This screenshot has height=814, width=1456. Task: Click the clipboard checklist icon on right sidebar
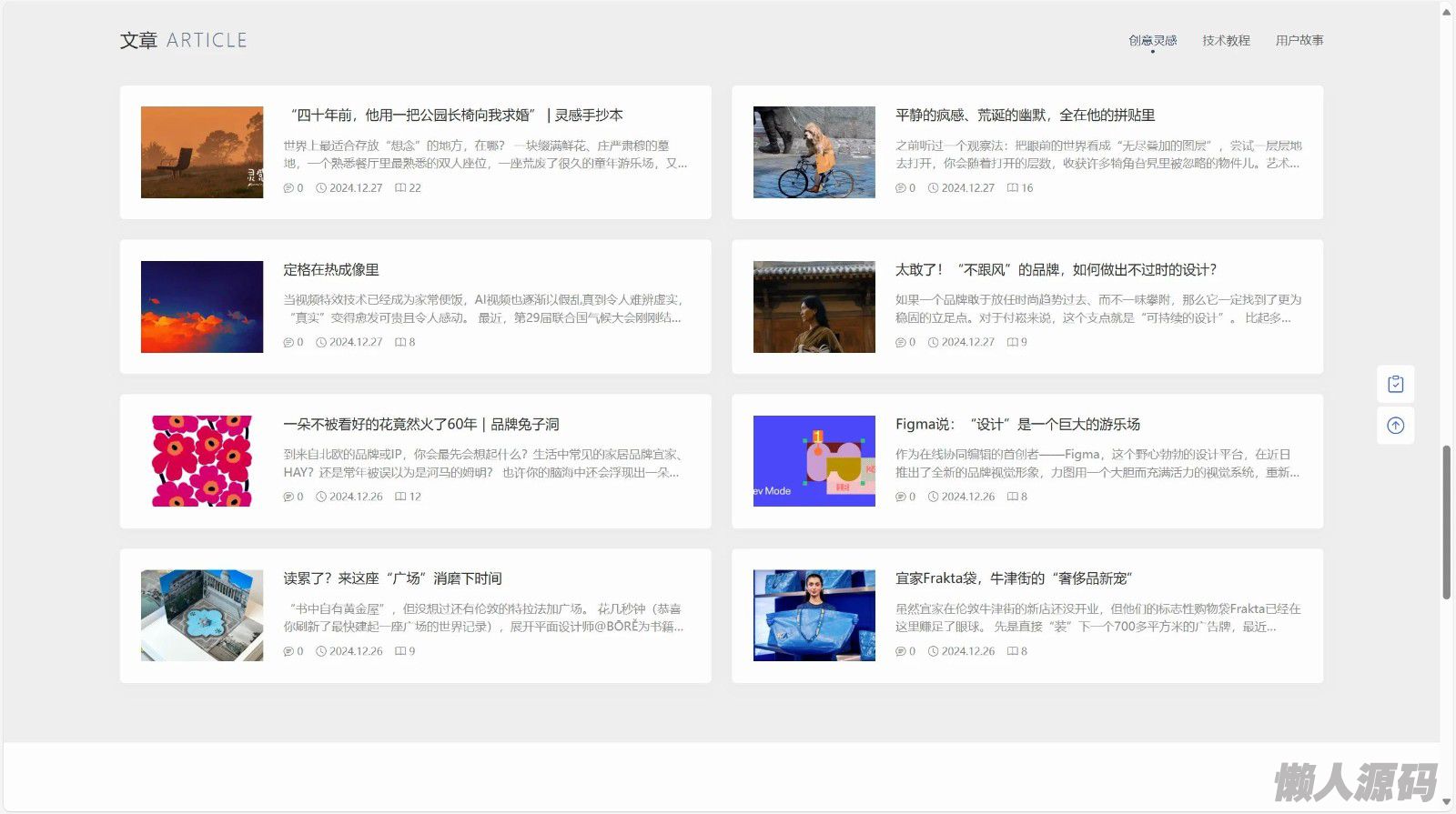pyautogui.click(x=1395, y=385)
